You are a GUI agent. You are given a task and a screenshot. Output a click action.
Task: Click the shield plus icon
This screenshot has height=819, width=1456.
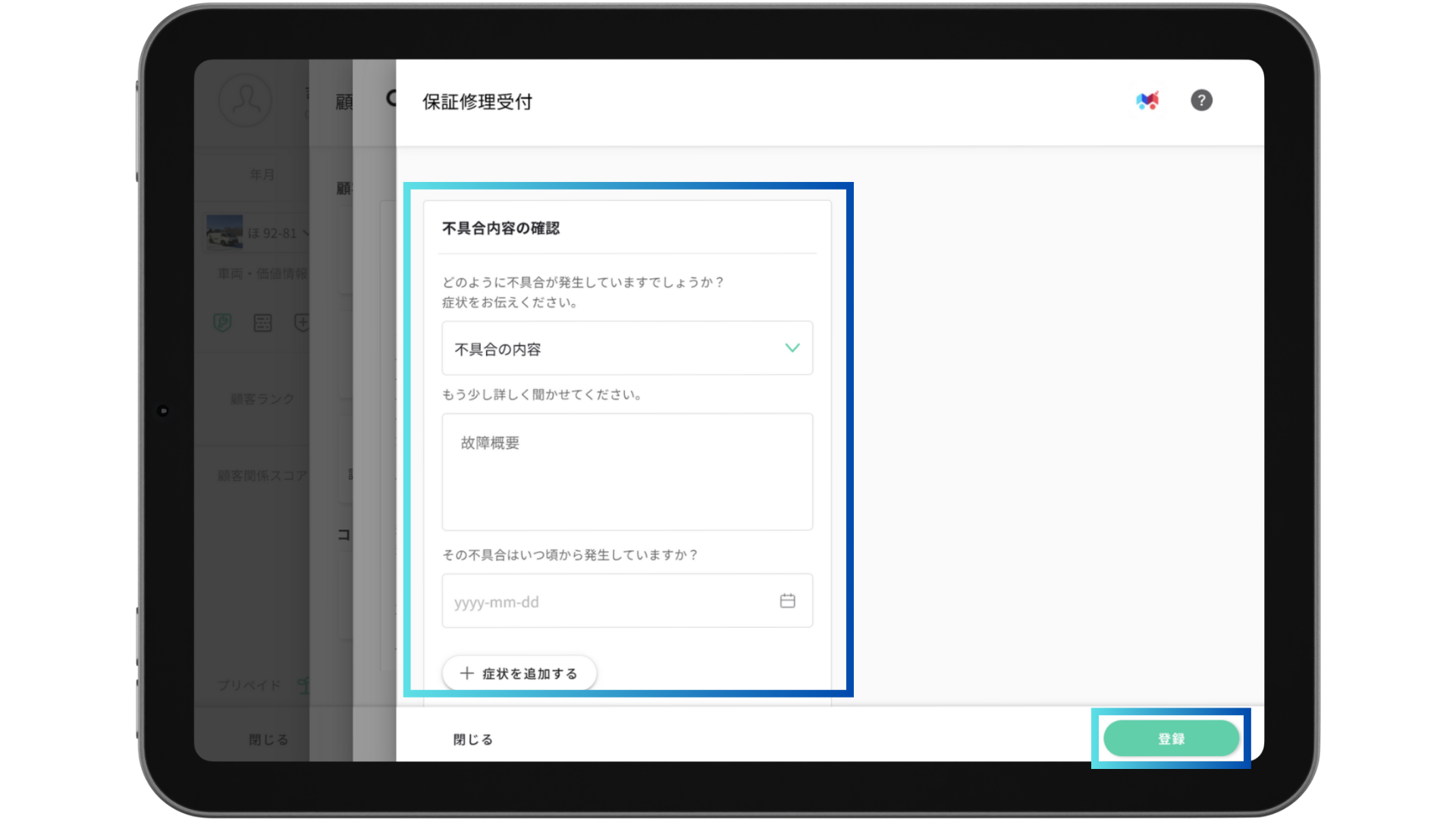click(302, 323)
